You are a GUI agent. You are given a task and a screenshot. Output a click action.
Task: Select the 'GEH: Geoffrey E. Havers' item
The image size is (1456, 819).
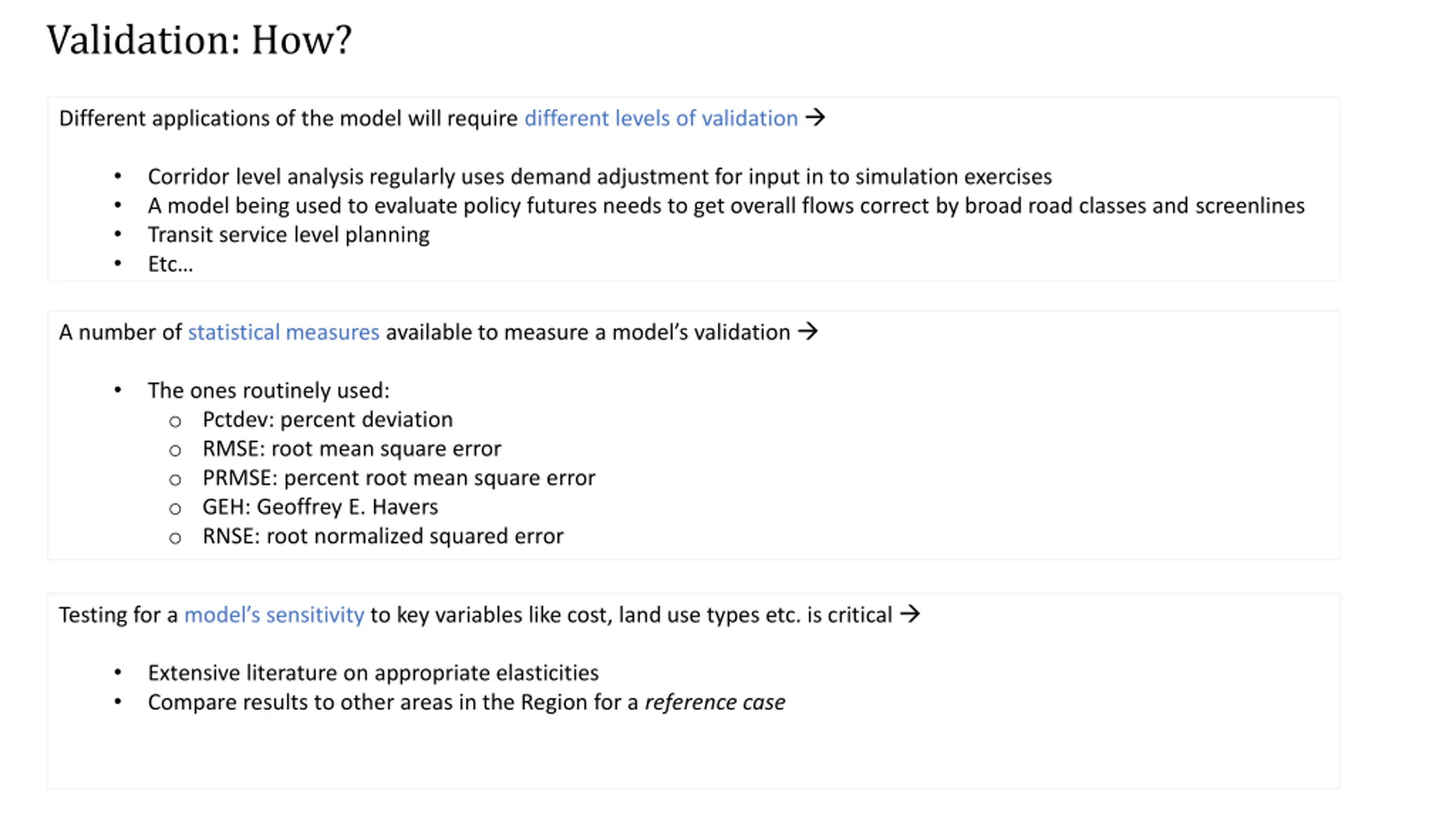[320, 507]
